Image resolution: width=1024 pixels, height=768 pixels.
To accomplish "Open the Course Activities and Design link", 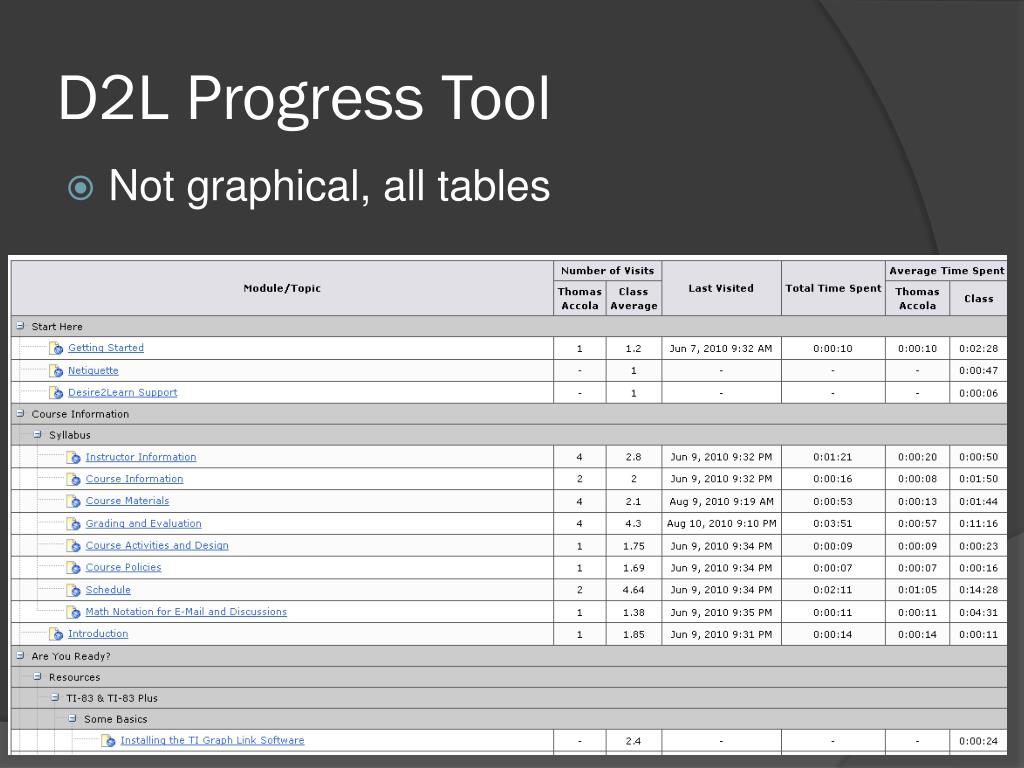I will pos(157,545).
